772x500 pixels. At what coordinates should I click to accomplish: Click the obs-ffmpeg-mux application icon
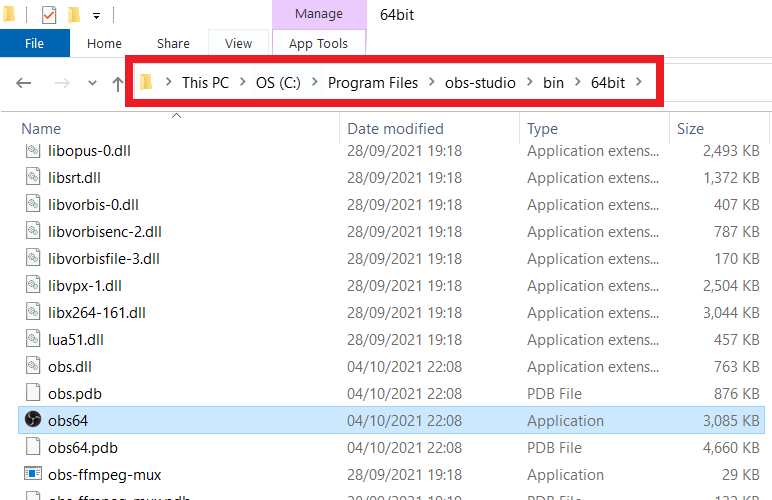coord(32,474)
